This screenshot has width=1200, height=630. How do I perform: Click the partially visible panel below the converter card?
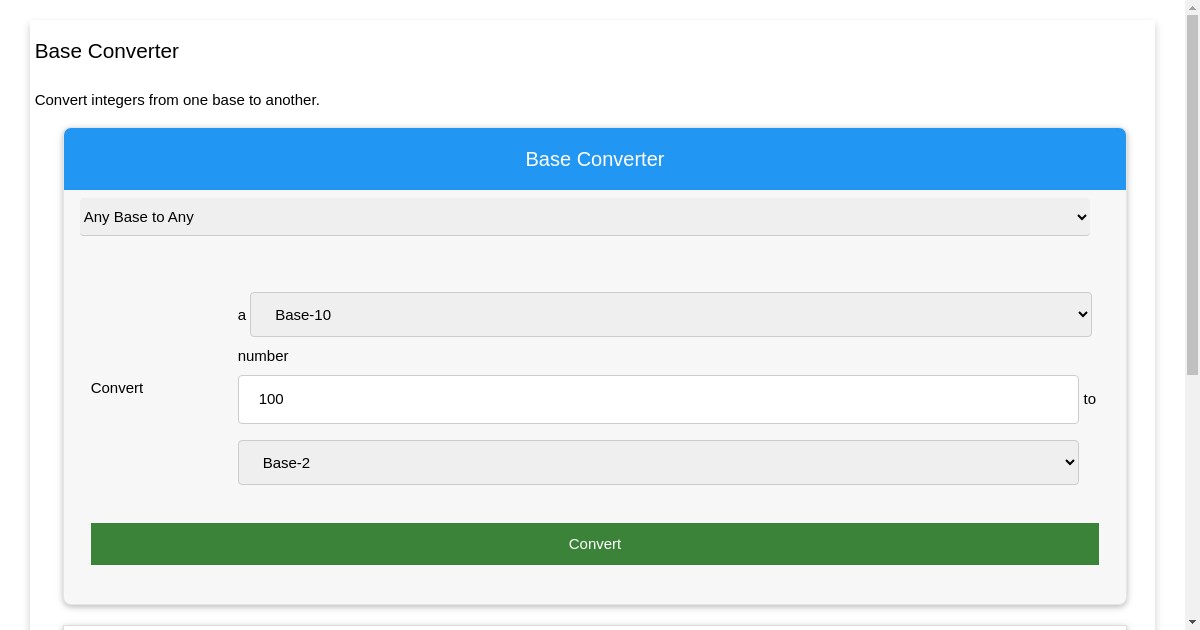(x=594, y=627)
